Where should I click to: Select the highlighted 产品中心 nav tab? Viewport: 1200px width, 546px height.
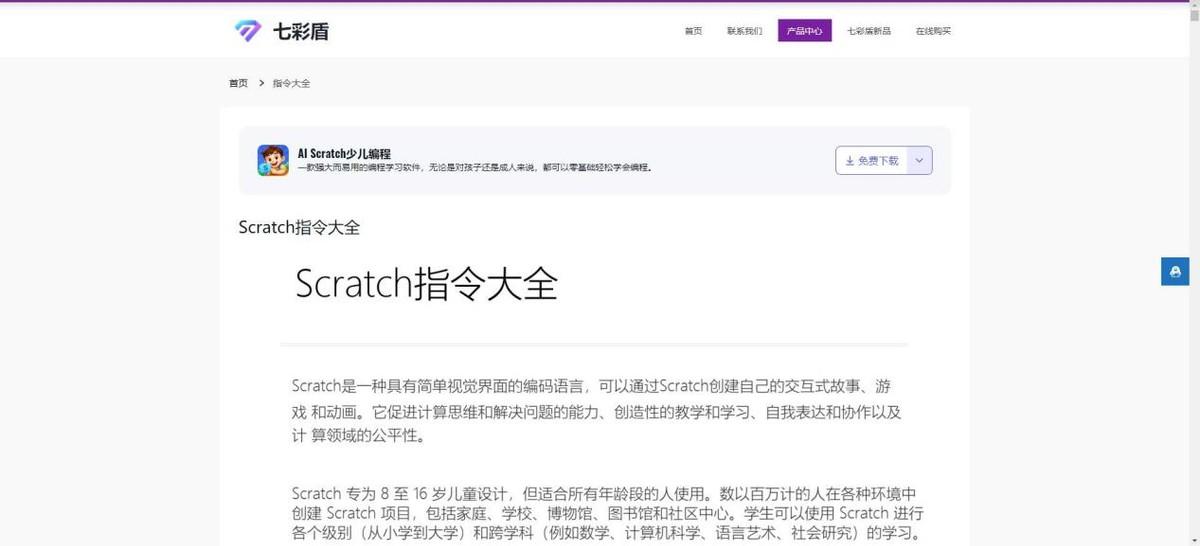click(x=804, y=31)
